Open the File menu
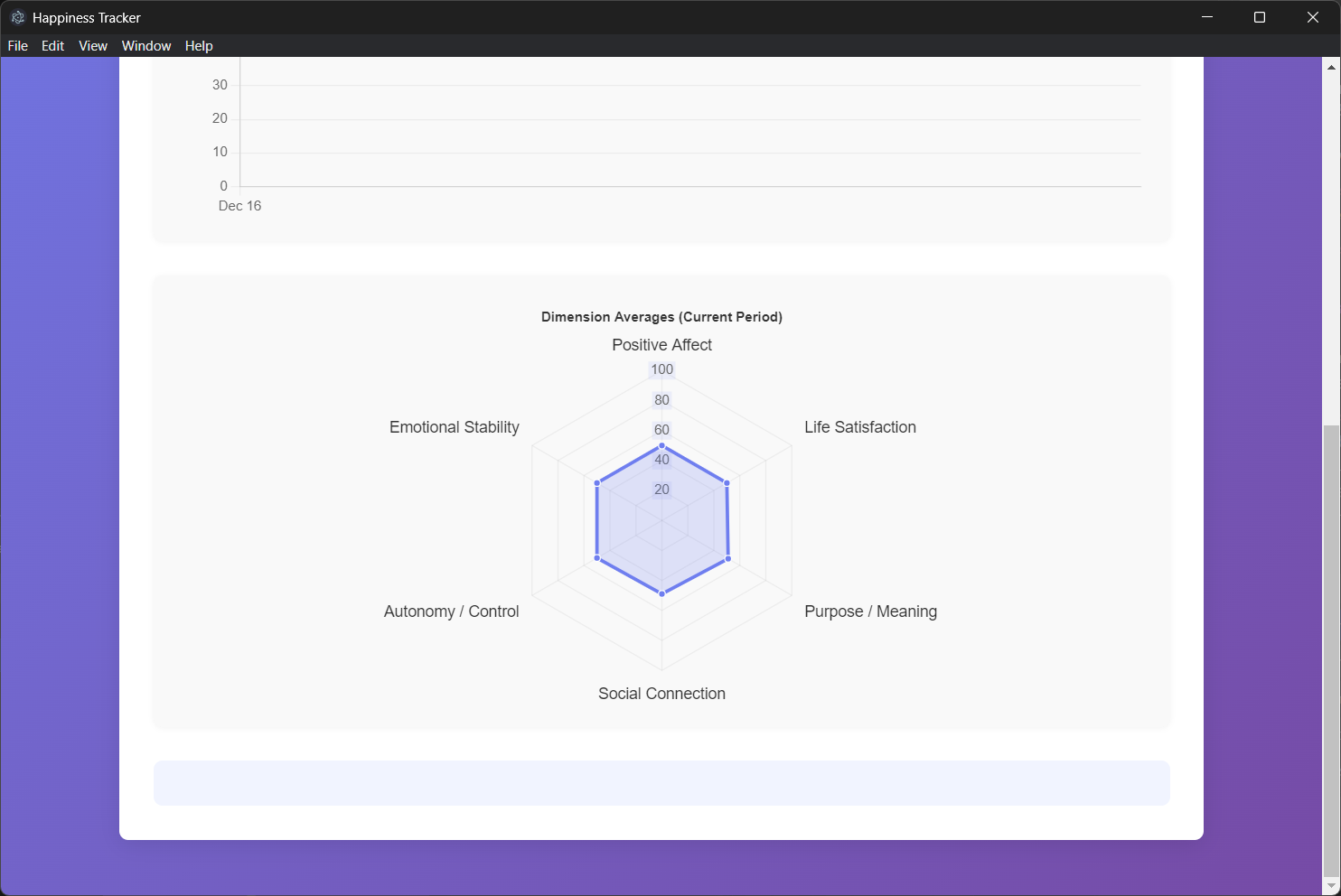The width and height of the screenshot is (1341, 896). coord(18,46)
